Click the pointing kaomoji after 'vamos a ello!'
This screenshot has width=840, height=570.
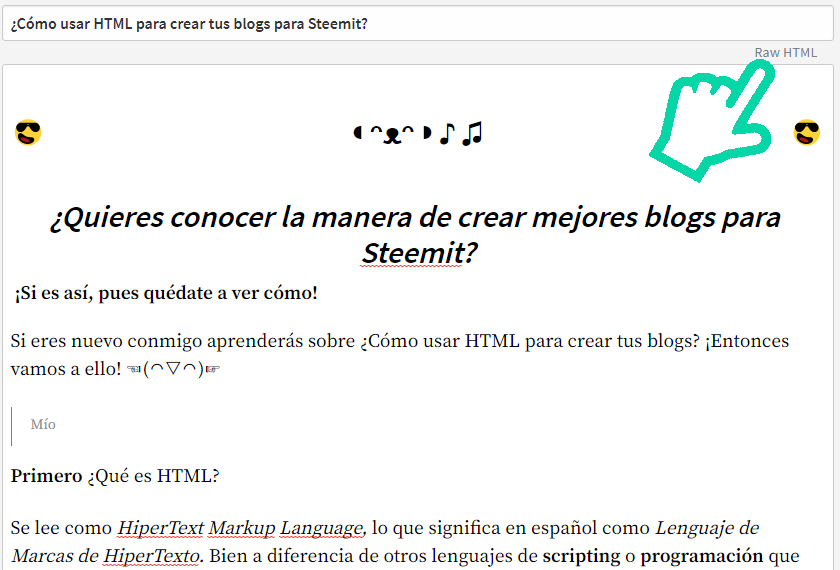pos(174,369)
